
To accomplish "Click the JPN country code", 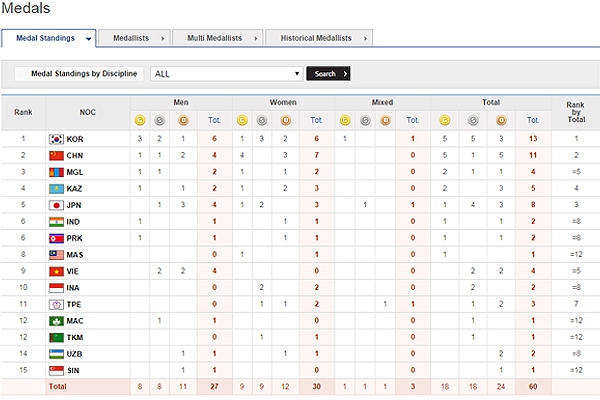I will coord(74,206).
